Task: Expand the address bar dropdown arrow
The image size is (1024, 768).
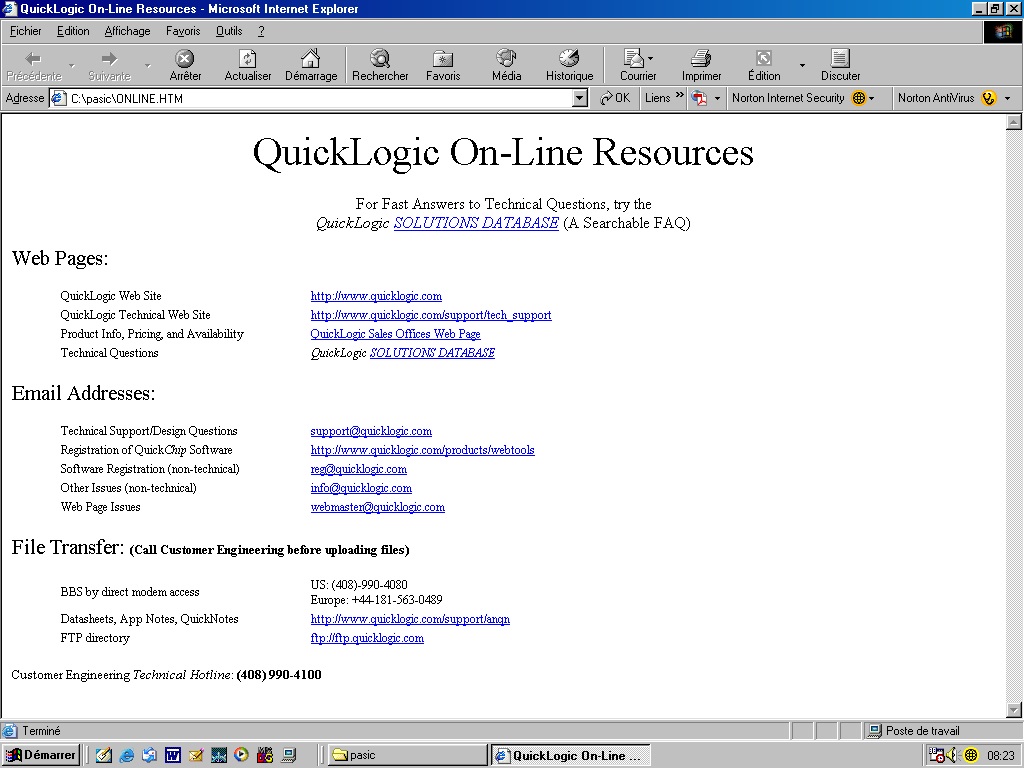Action: tap(580, 98)
